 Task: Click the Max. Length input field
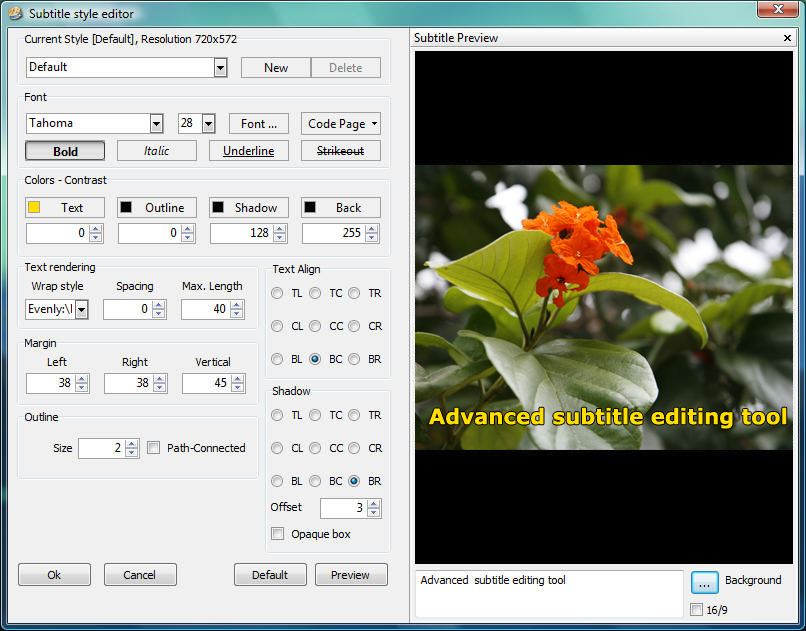(x=206, y=309)
